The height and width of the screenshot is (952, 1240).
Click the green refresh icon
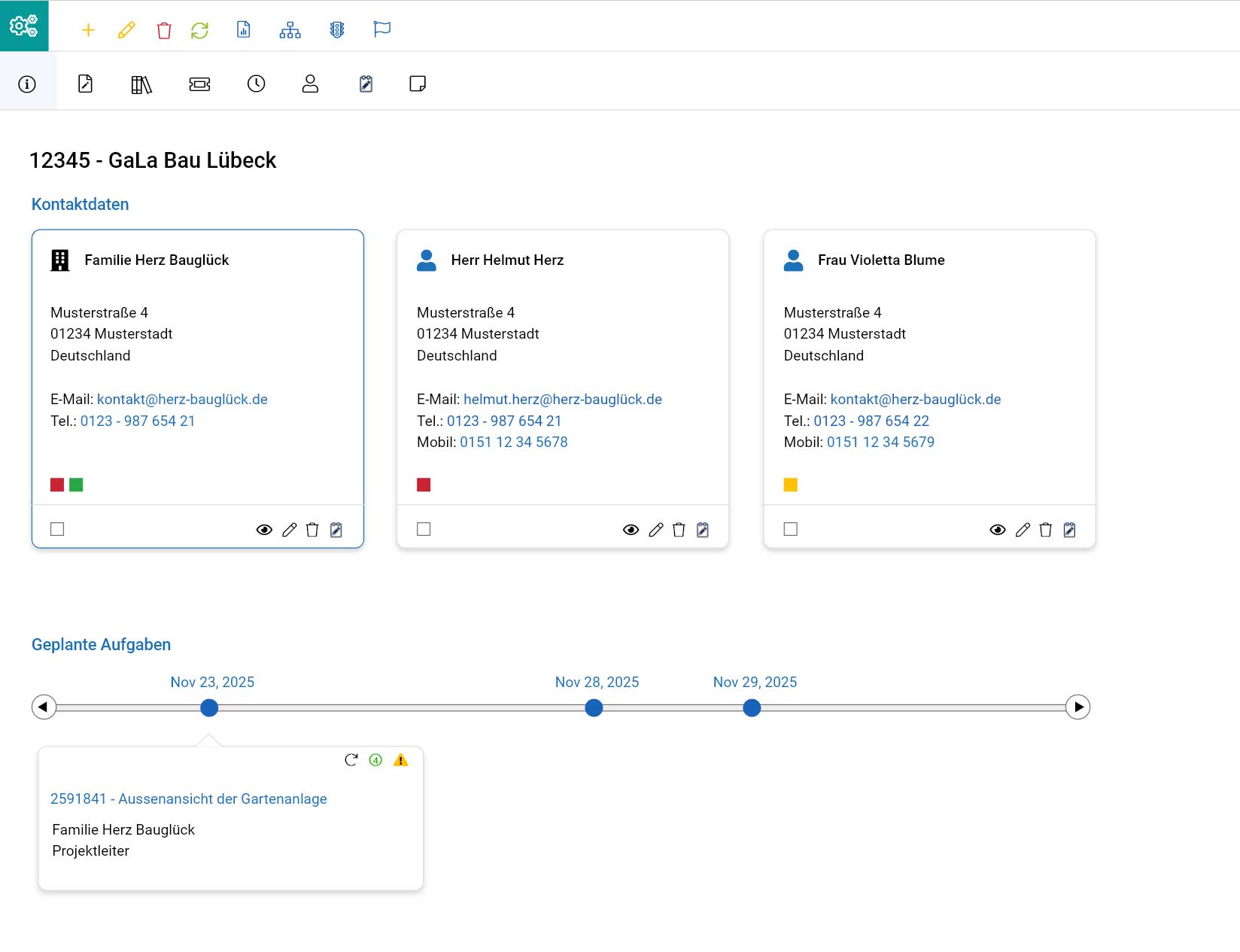tap(199, 30)
